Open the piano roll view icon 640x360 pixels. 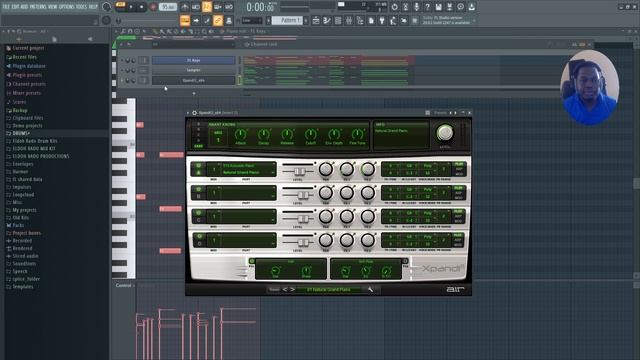(327, 20)
